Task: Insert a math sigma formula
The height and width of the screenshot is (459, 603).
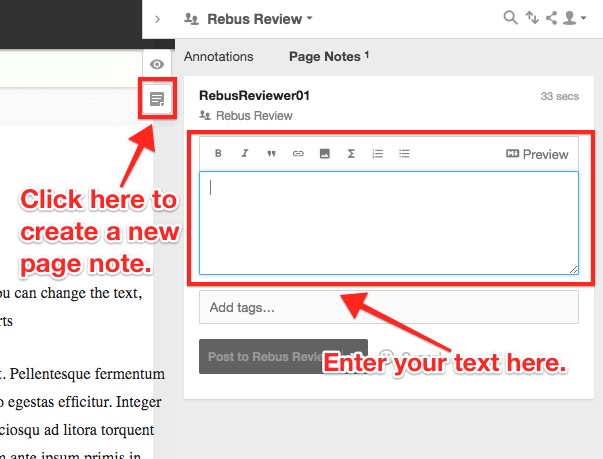Action: tap(351, 154)
